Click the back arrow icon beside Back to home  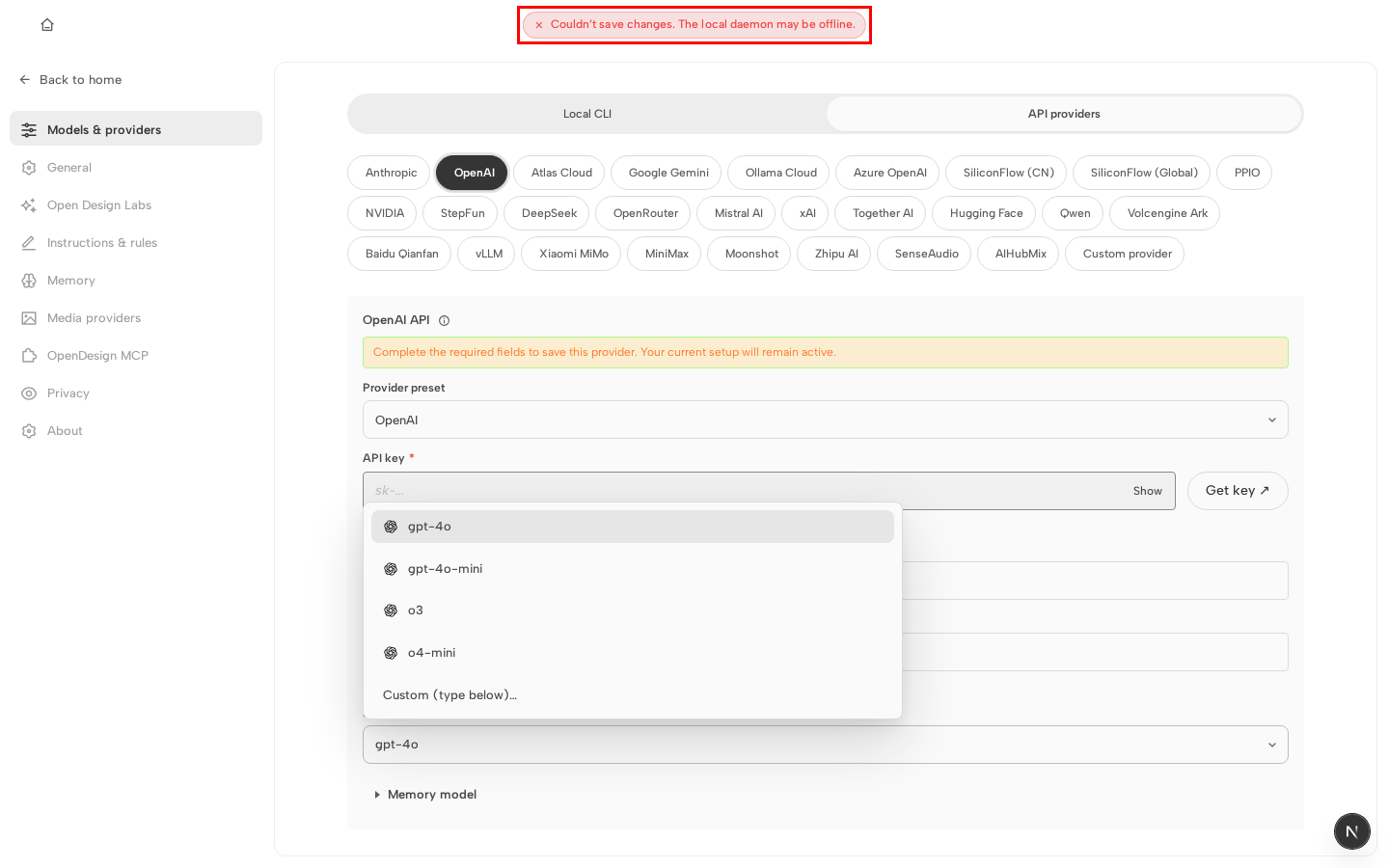pyautogui.click(x=25, y=80)
